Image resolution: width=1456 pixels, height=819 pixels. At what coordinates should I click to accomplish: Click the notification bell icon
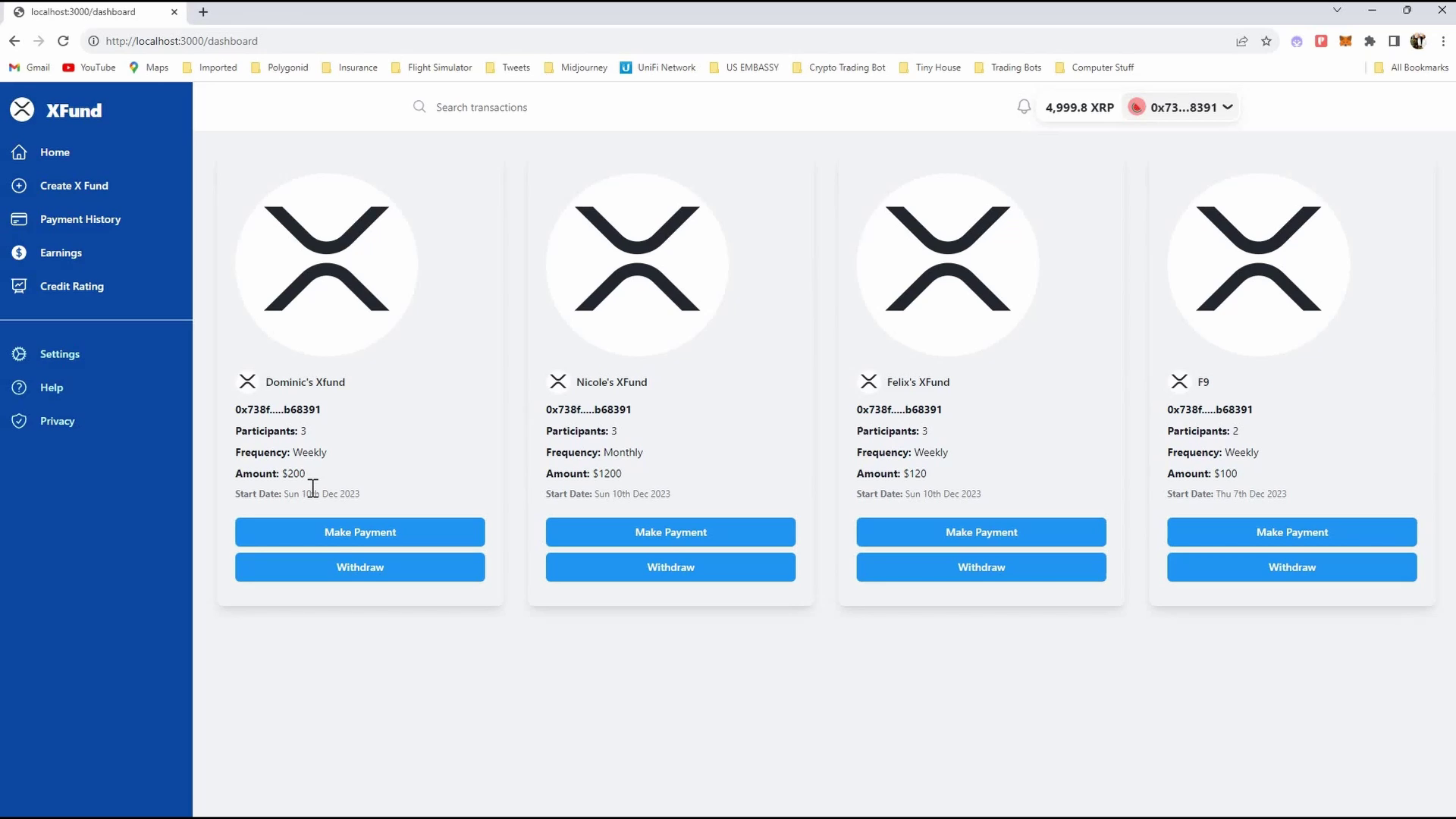(x=1024, y=107)
